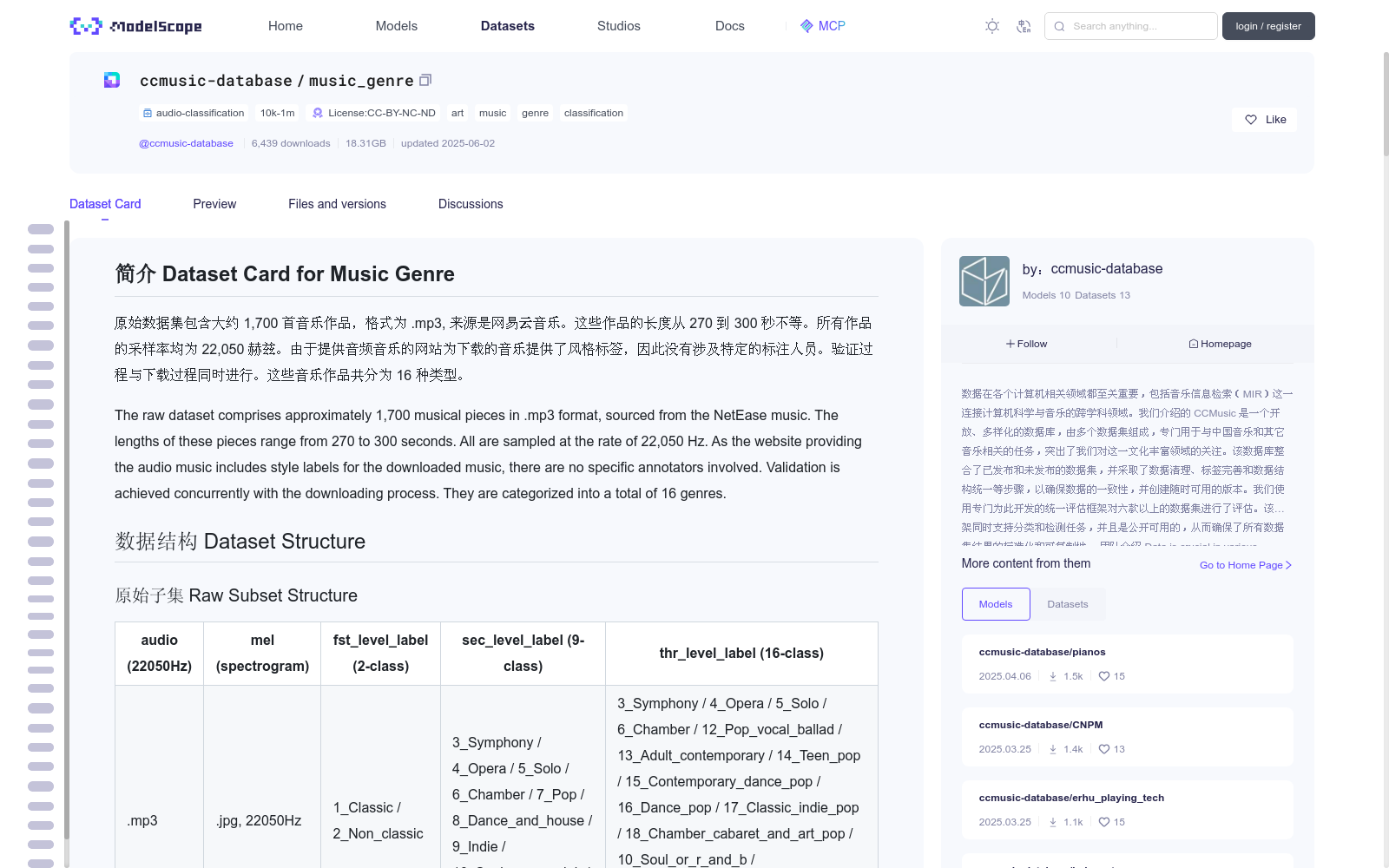
Task: Focus the Search anything field
Action: coord(1131,26)
